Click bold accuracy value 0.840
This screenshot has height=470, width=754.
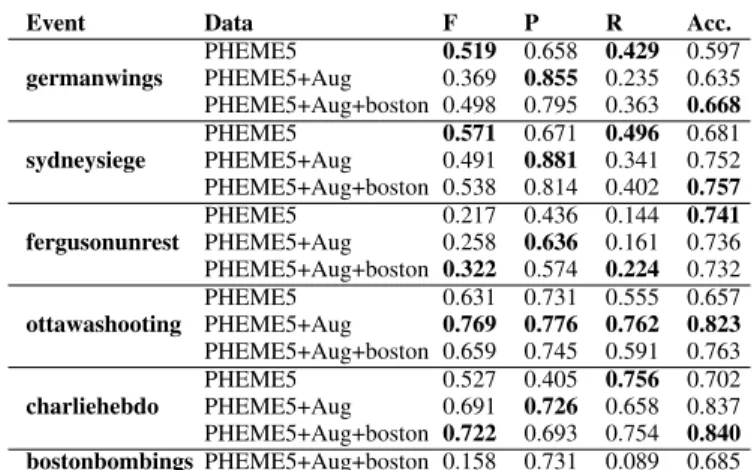[x=714, y=433]
